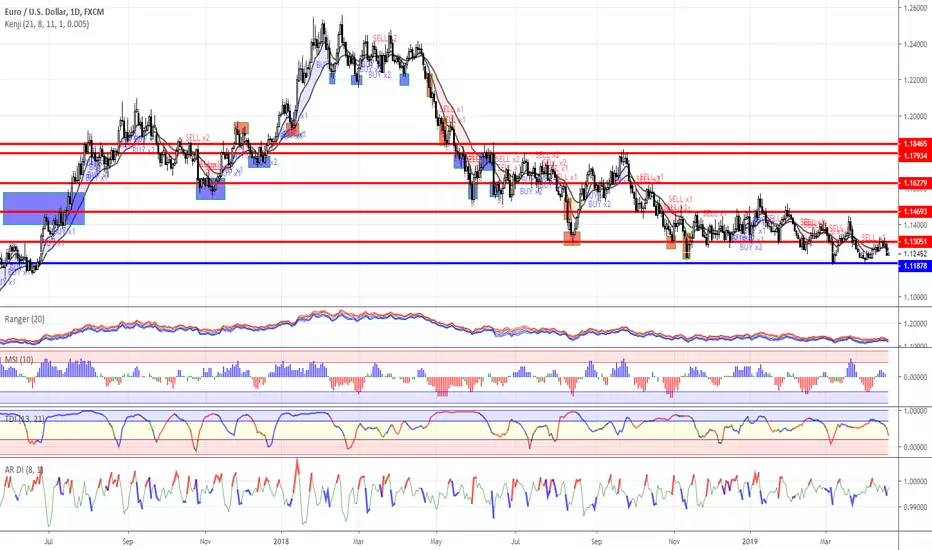Click the 1.14693 red price label

pos(915,212)
